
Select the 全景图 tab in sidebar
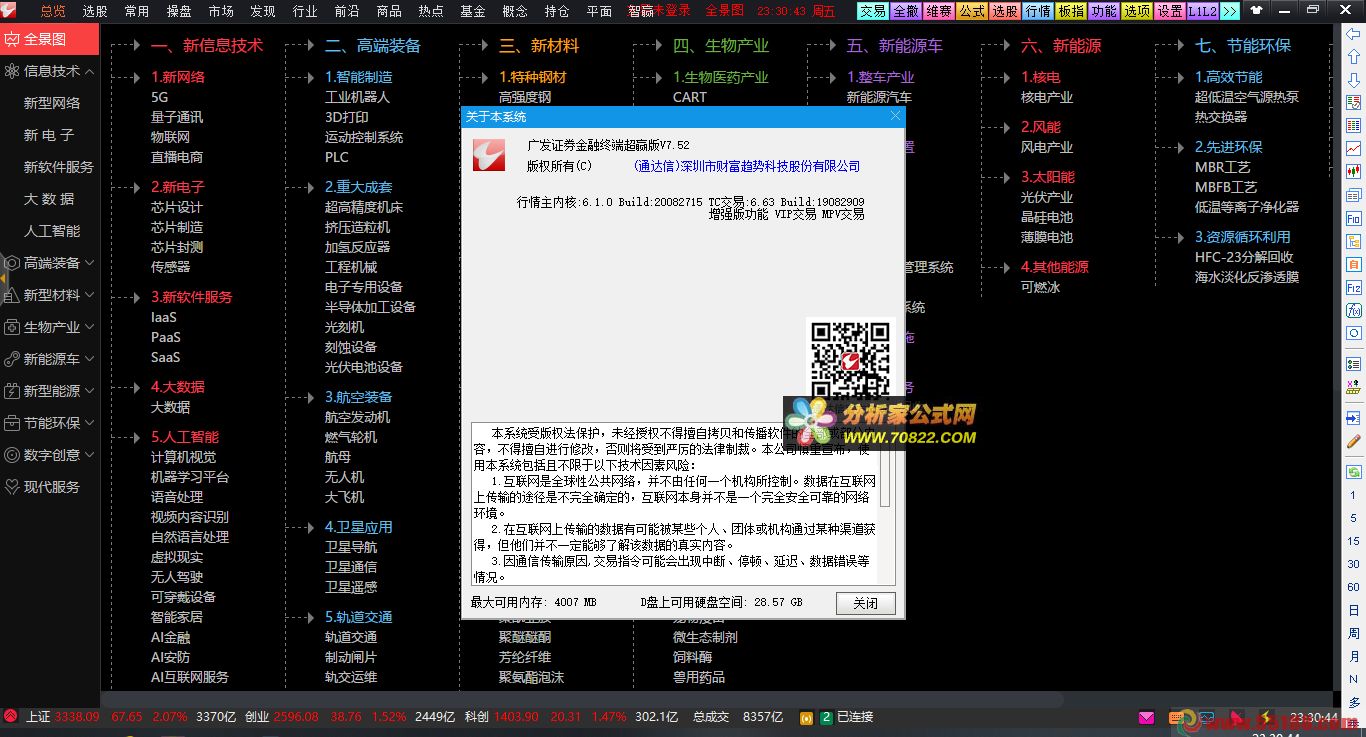click(x=50, y=40)
